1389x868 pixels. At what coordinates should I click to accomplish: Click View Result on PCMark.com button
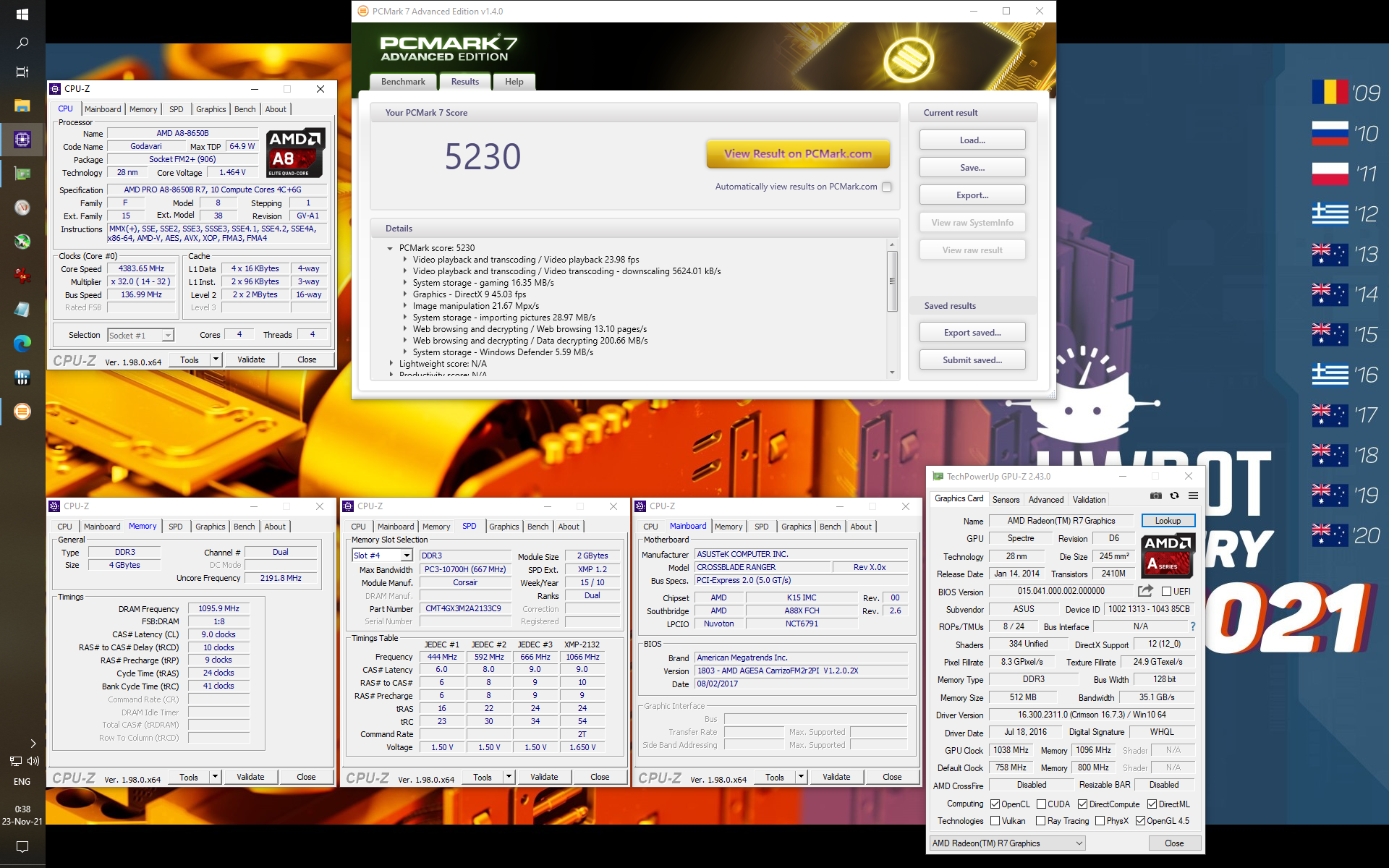[798, 153]
